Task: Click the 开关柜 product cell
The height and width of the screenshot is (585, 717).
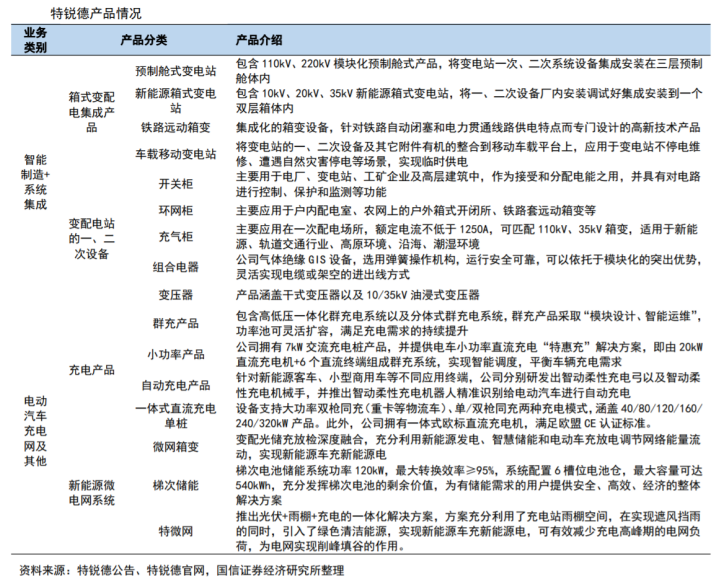Action: (175, 184)
